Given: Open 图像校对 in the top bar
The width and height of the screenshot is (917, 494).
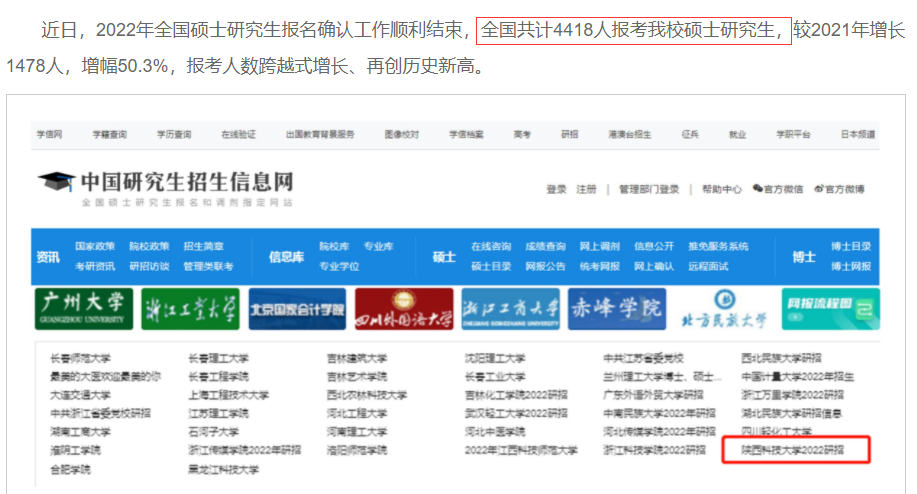Looking at the screenshot, I should click(402, 134).
